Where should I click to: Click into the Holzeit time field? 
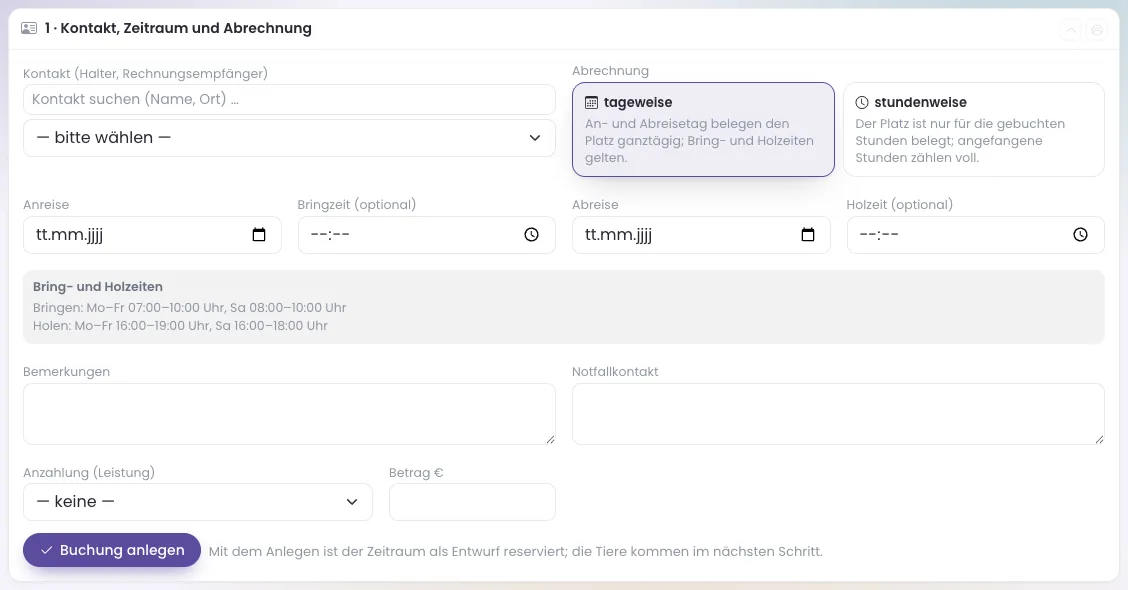point(975,235)
